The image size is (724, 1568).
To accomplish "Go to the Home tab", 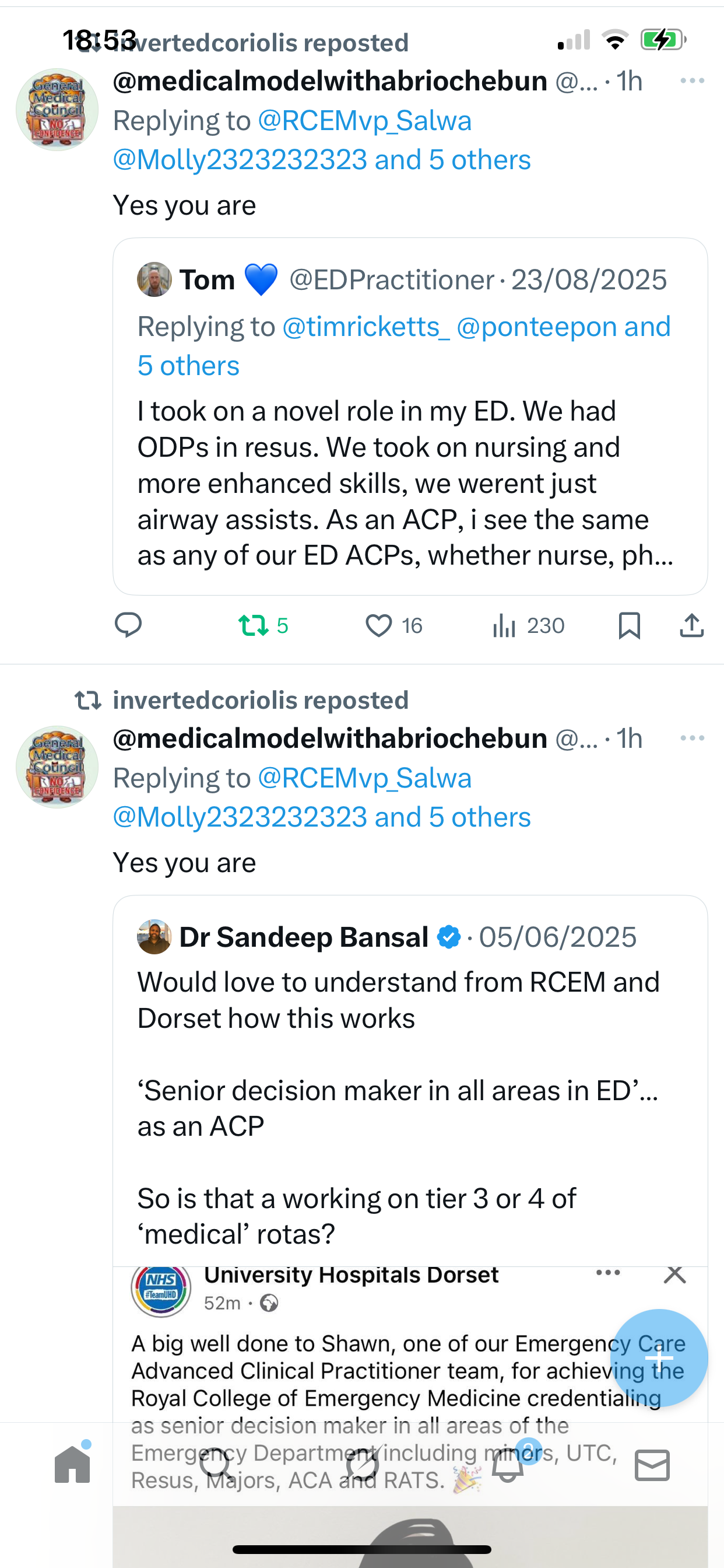I will [x=72, y=1465].
